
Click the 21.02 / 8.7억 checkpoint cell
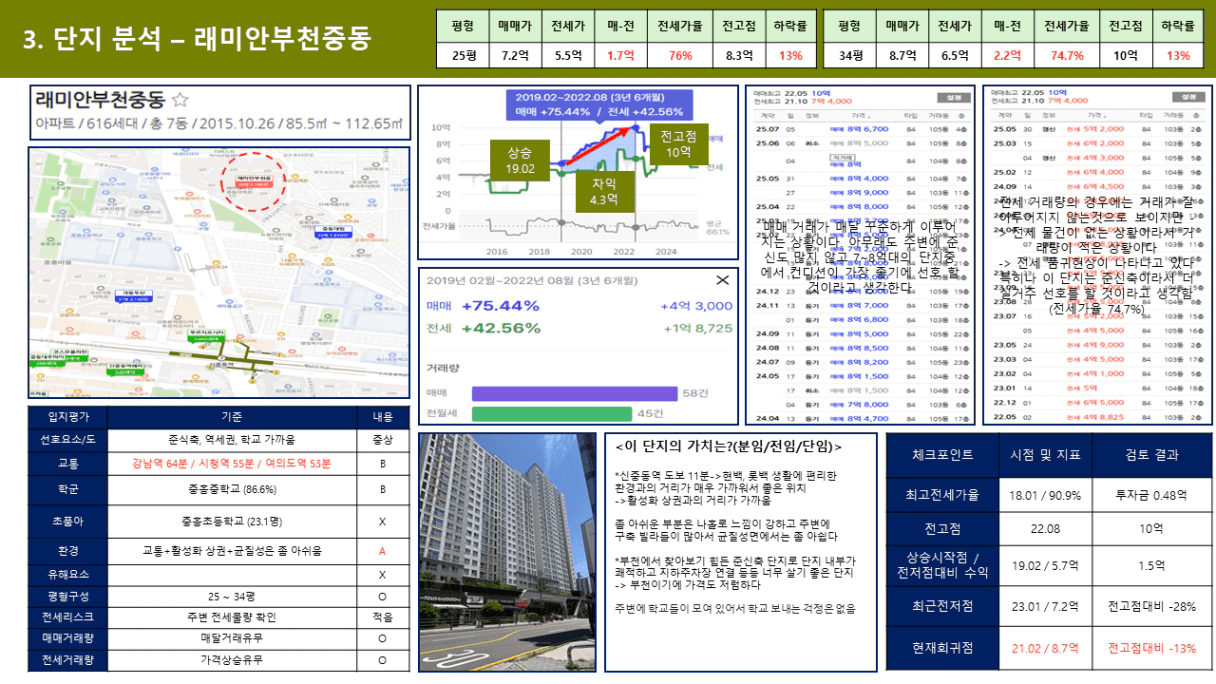[x=1043, y=648]
